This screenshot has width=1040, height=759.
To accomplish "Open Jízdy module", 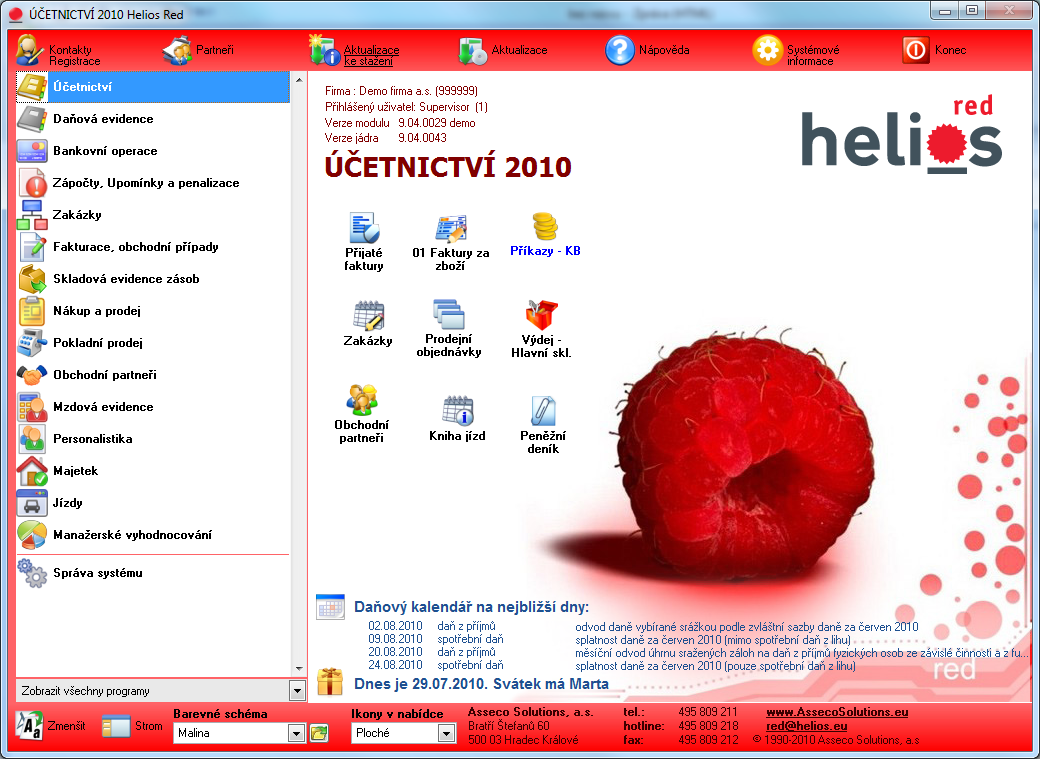I will tap(153, 503).
